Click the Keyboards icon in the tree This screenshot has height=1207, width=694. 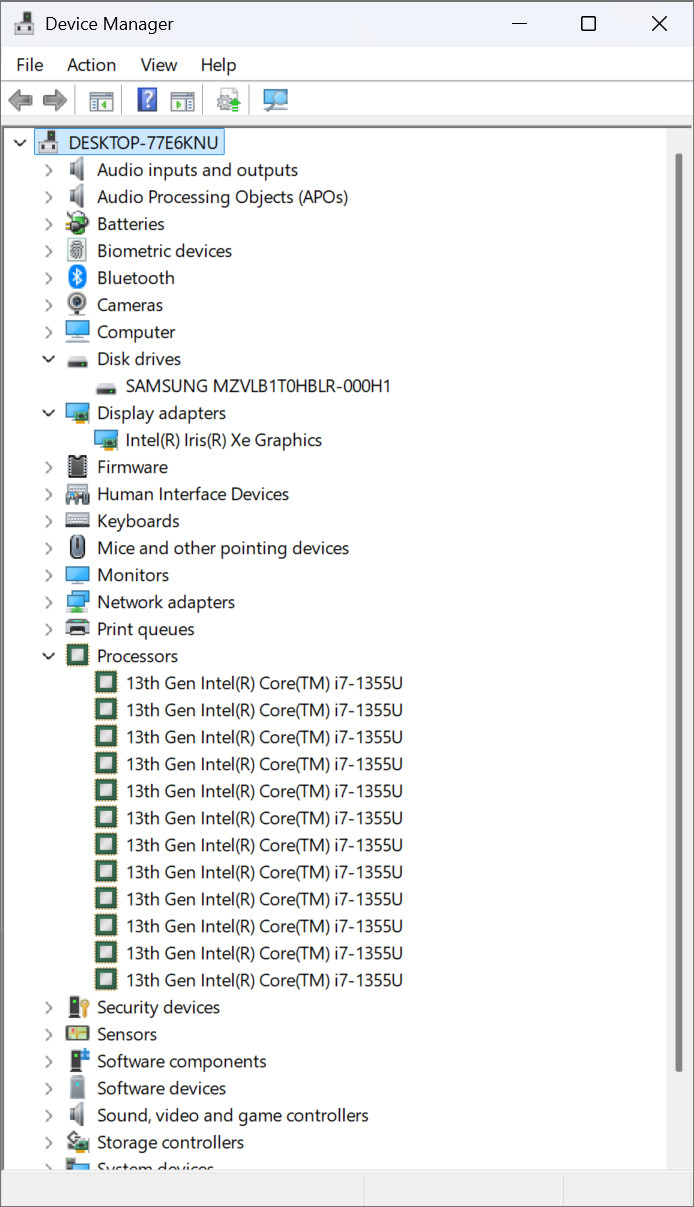78,521
